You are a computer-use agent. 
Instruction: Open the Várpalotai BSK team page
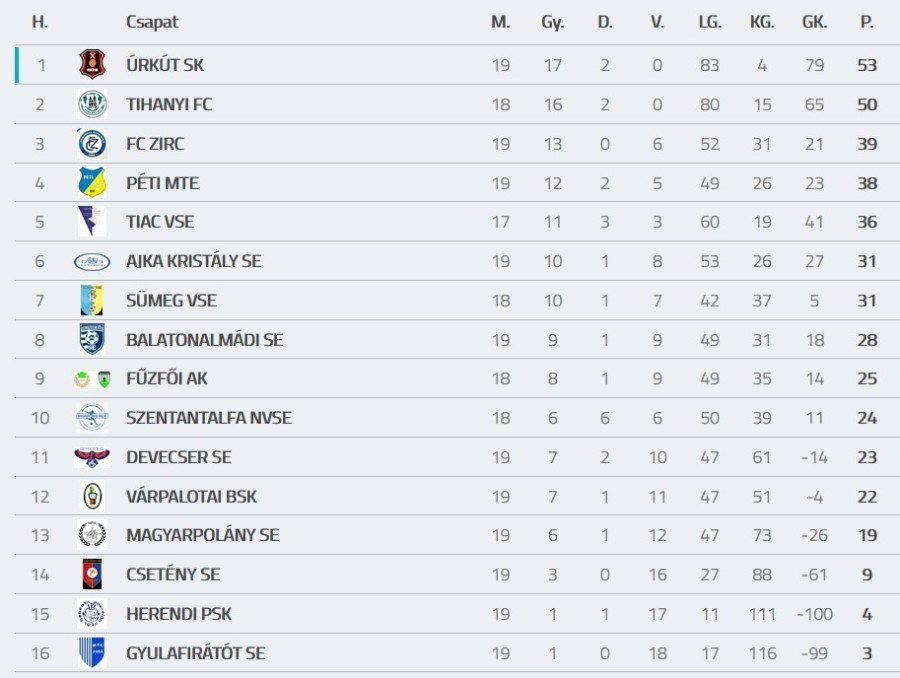pyautogui.click(x=191, y=496)
